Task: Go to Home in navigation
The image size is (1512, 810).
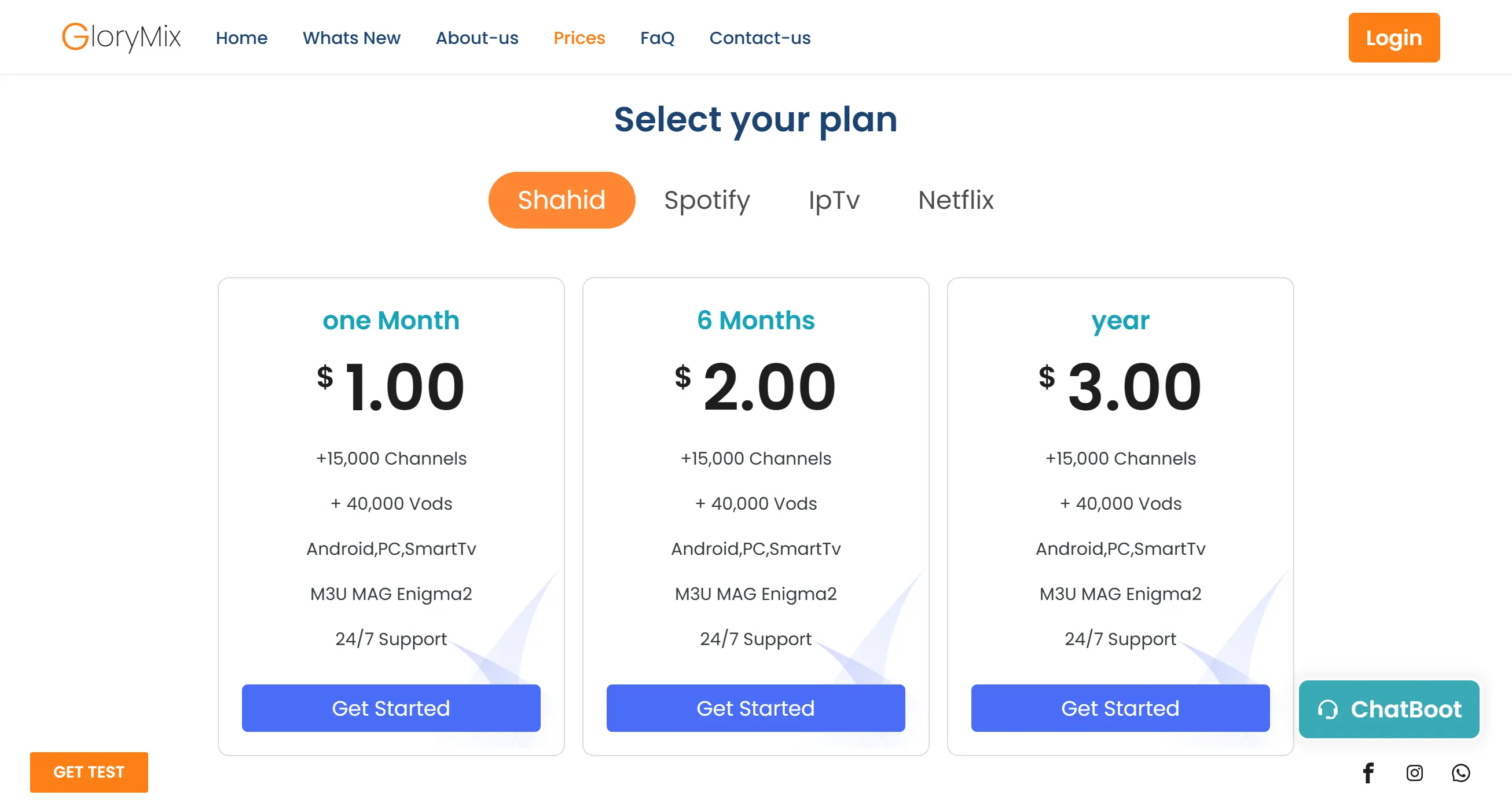Action: 241,38
